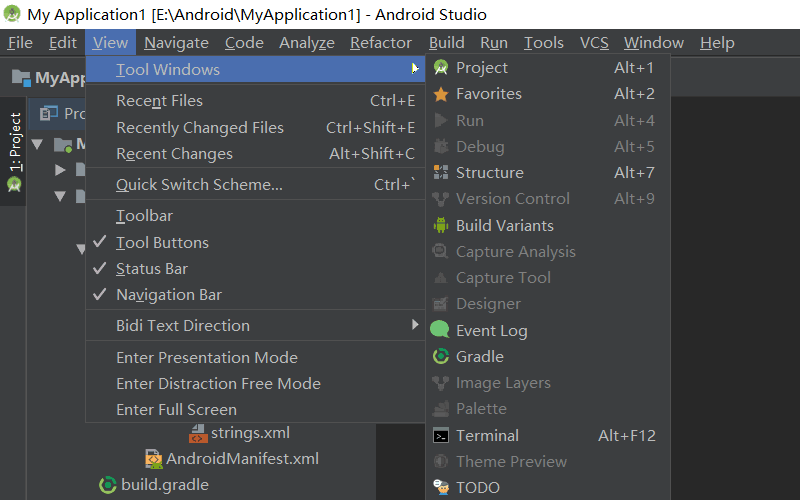The height and width of the screenshot is (500, 800).
Task: Expand the Bidi Text Direction submenu arrow
Action: point(415,324)
